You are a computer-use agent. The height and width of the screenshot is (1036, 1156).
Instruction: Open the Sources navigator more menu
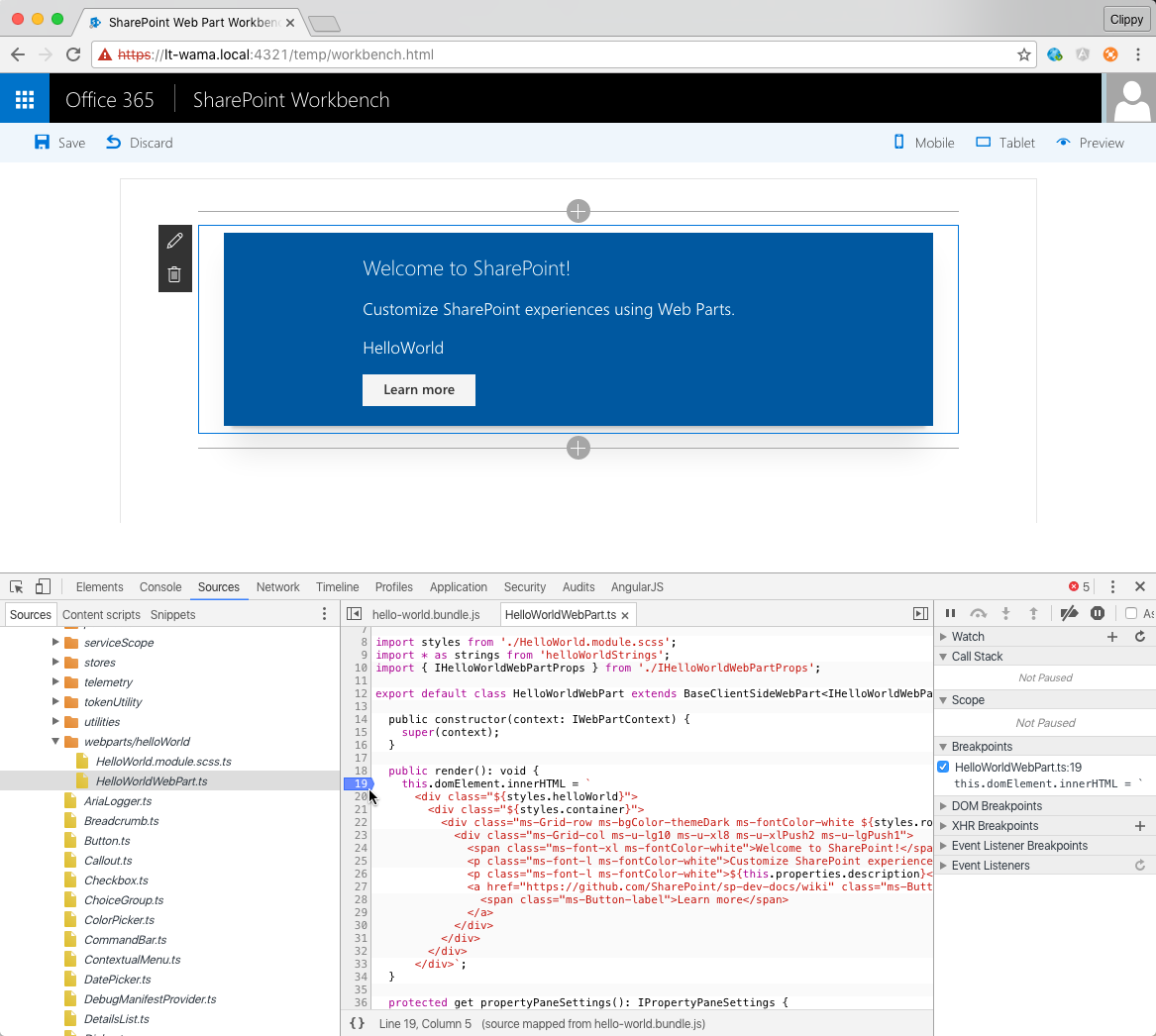(x=324, y=614)
